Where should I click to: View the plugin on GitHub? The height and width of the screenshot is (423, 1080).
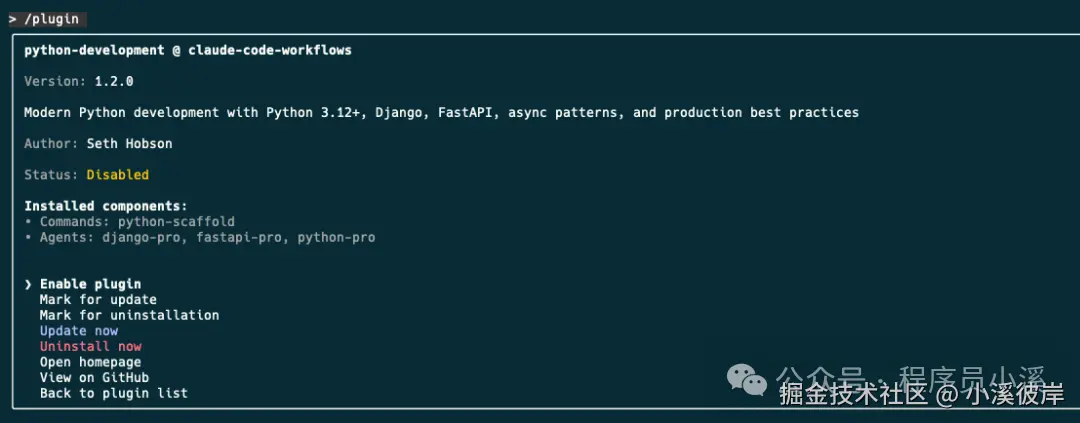[94, 378]
